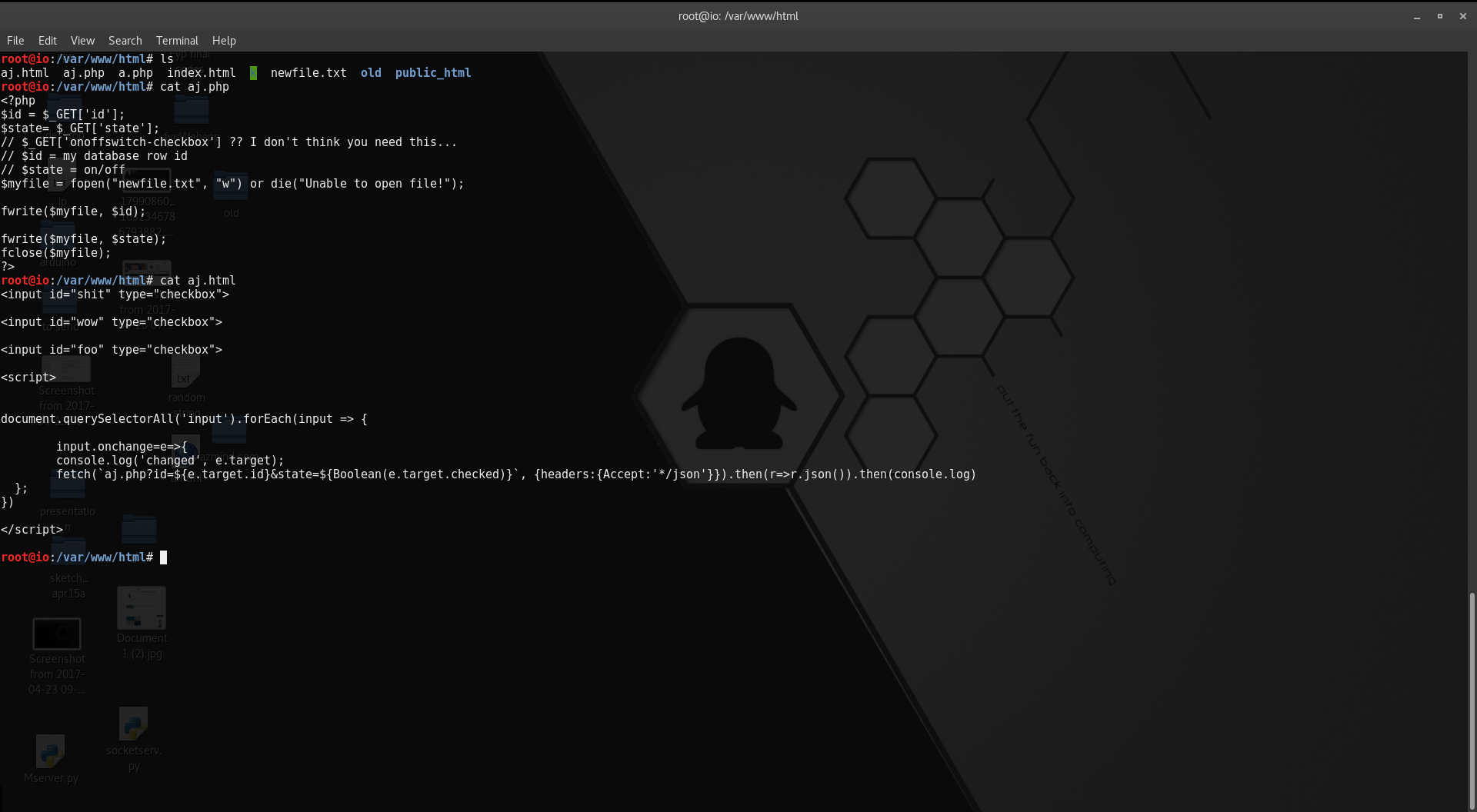Viewport: 1477px width, 812px height.
Task: Open the Edit menu
Action: tap(48, 41)
